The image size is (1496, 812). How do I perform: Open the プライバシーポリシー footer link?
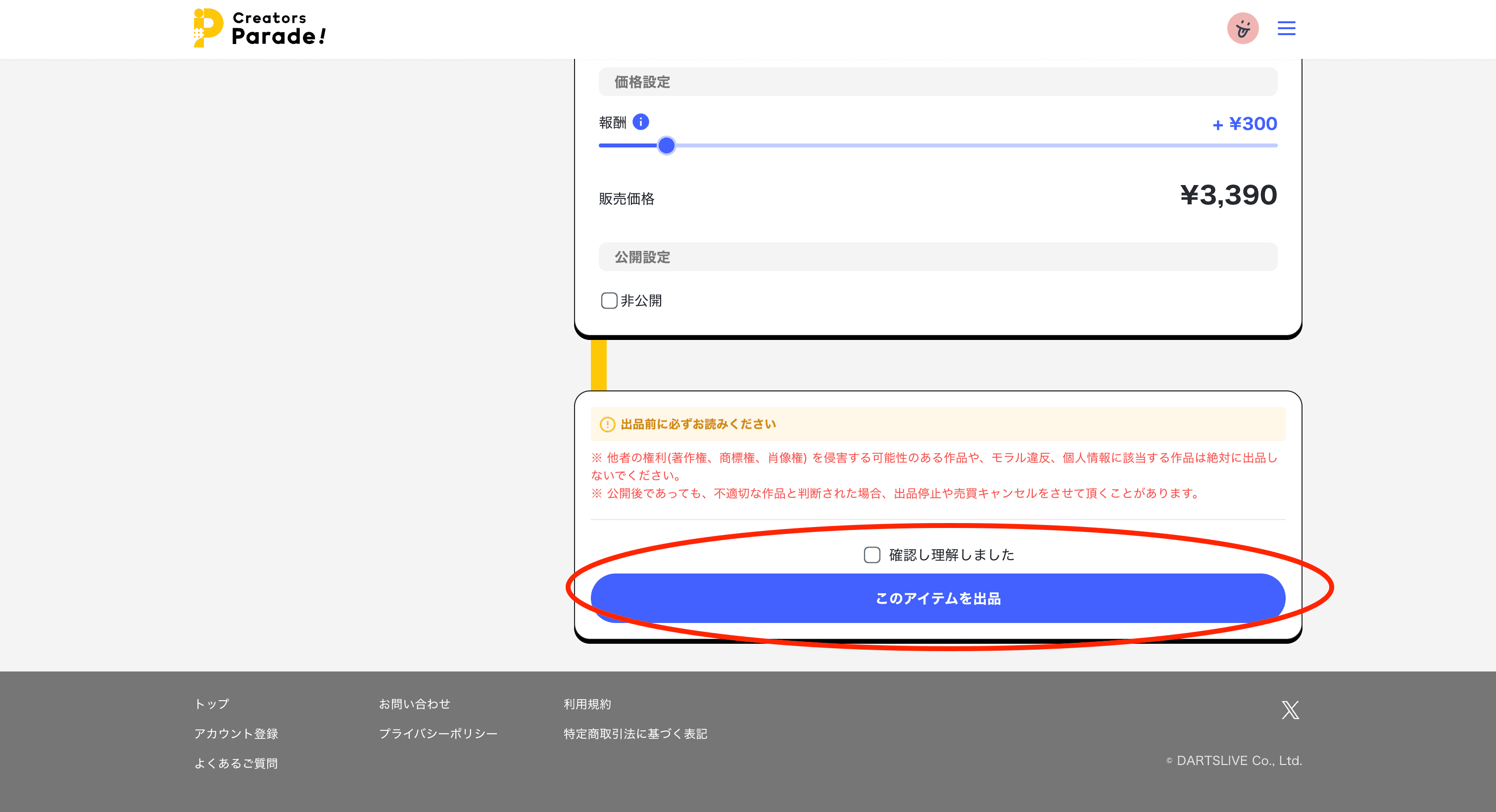coord(438,733)
